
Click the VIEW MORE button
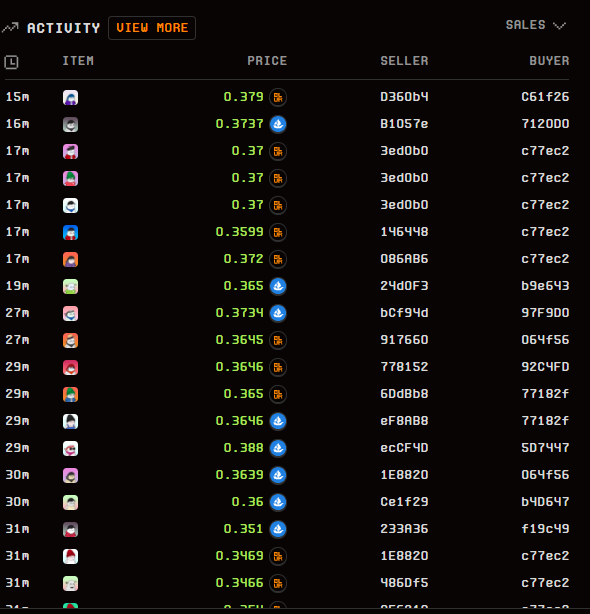[152, 28]
